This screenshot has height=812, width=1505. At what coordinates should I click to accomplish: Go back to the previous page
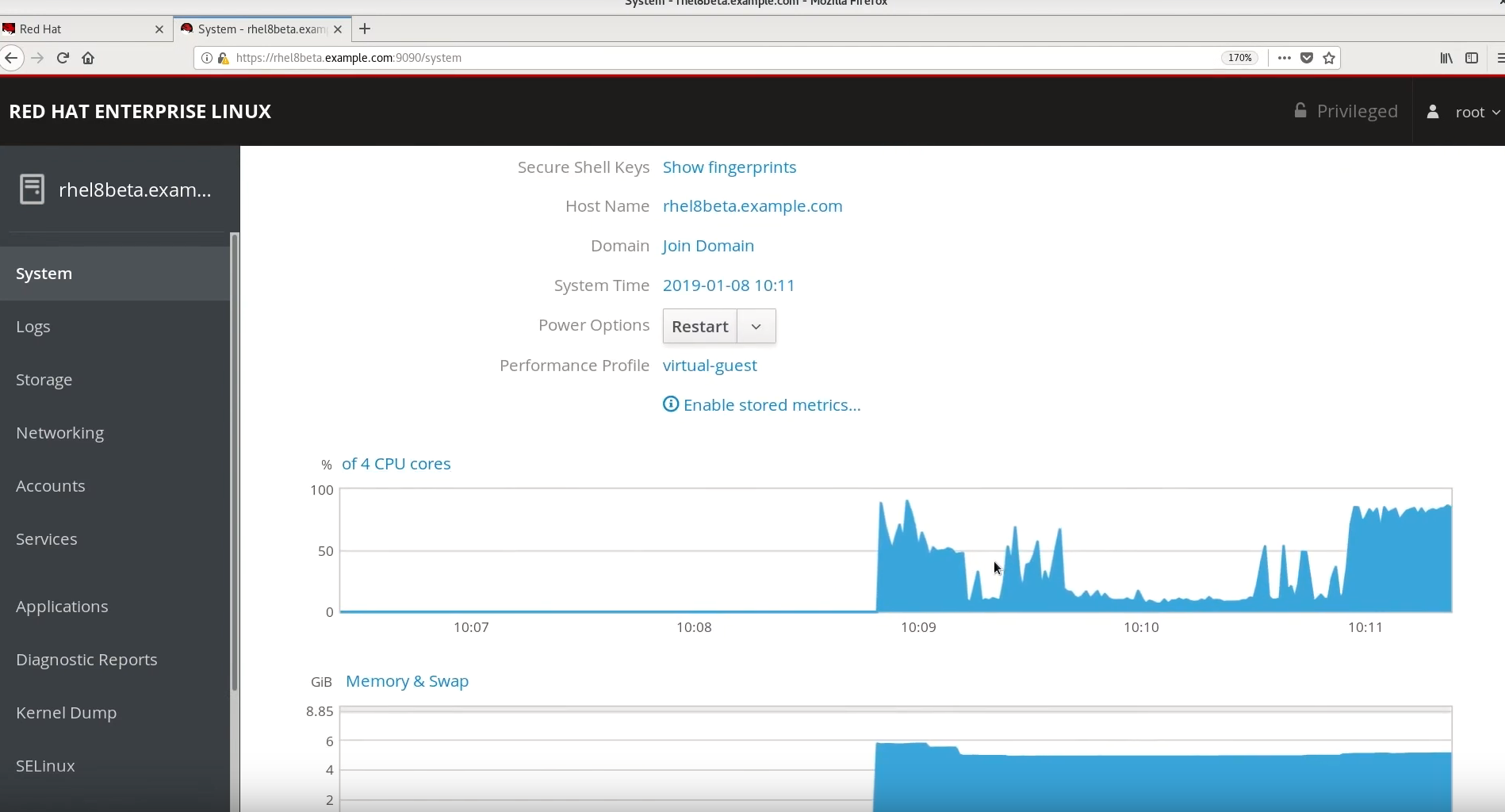coord(11,58)
